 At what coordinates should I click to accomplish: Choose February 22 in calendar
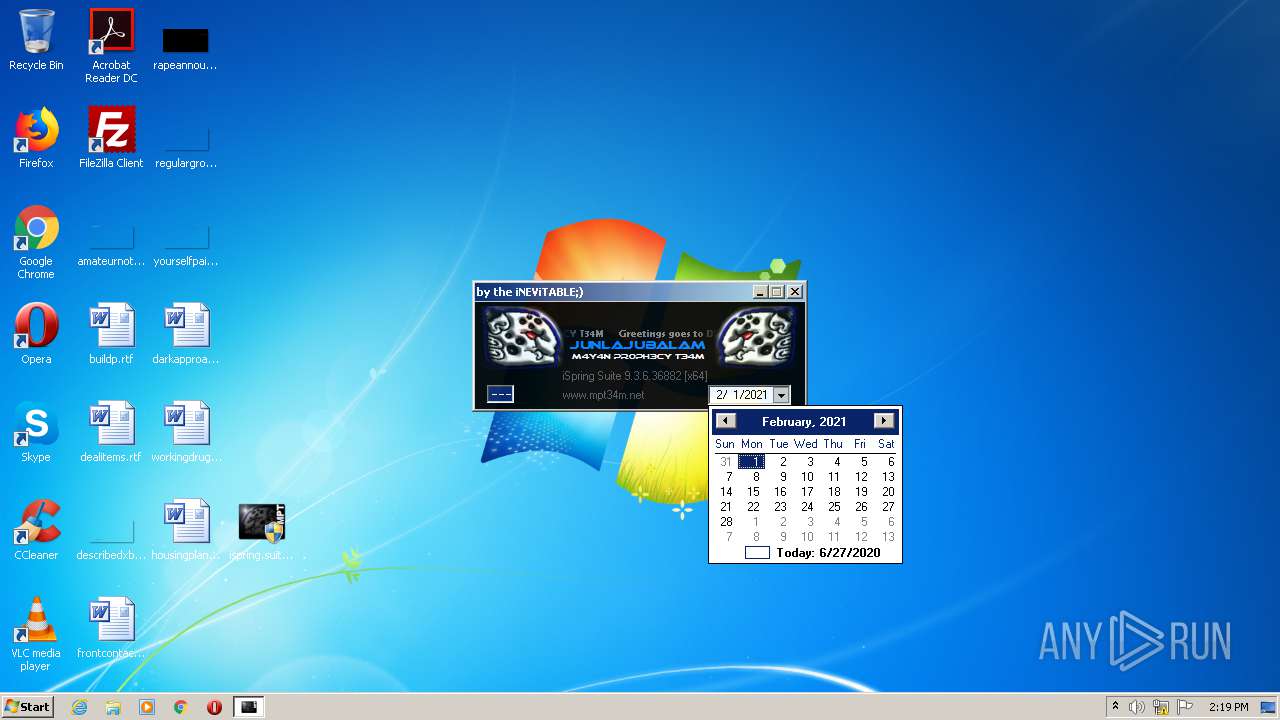(x=753, y=507)
